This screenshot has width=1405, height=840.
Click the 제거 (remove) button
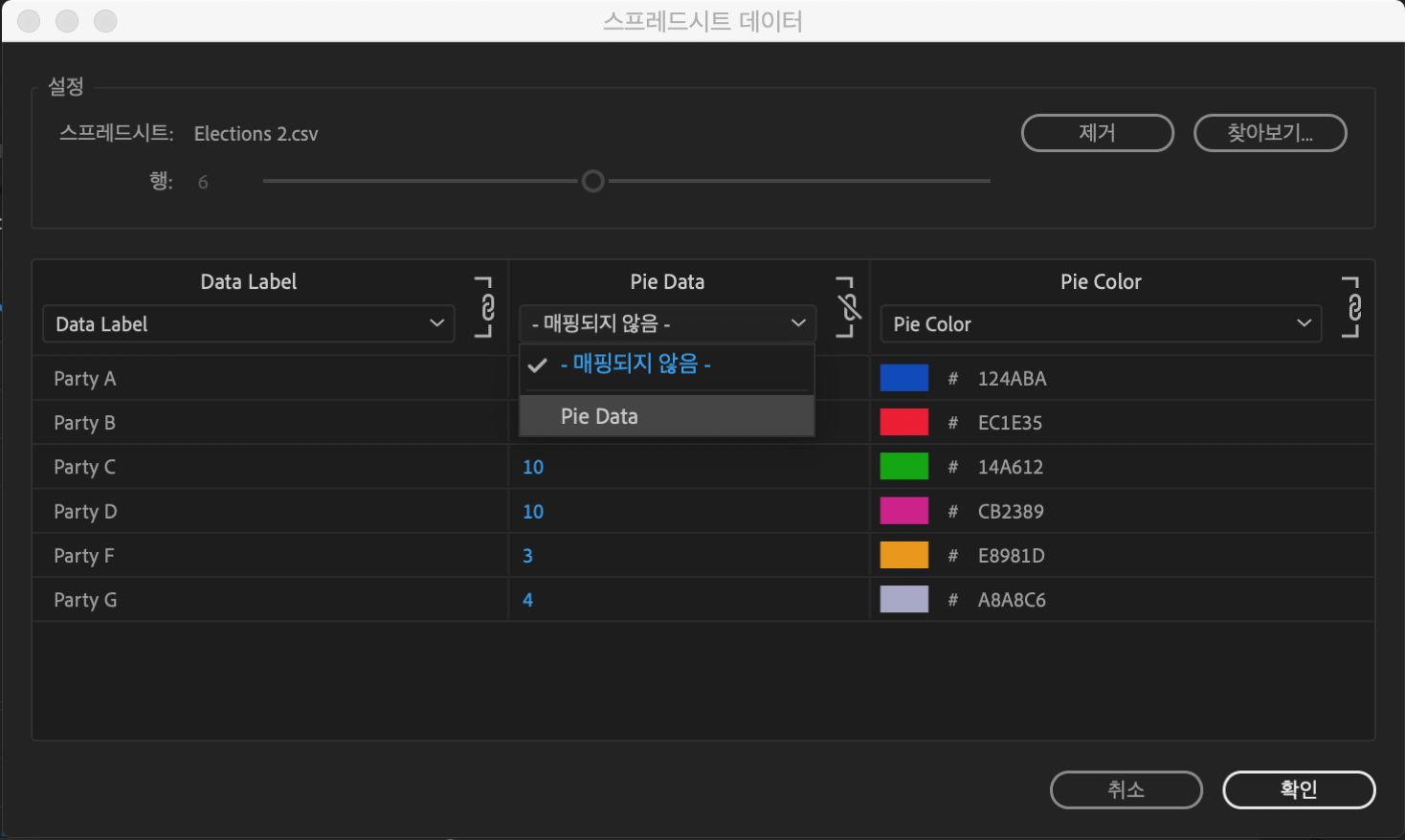point(1098,133)
